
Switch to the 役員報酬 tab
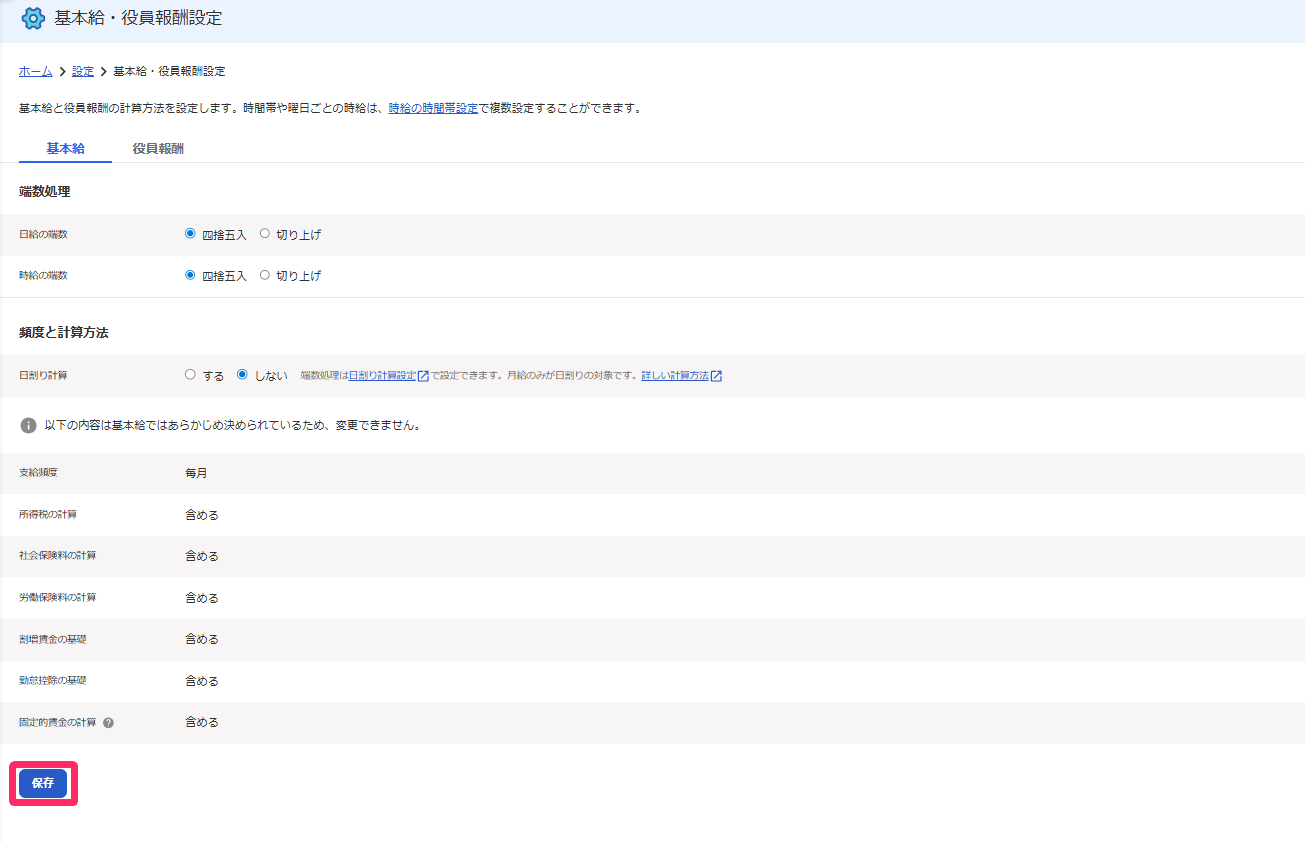(x=158, y=148)
